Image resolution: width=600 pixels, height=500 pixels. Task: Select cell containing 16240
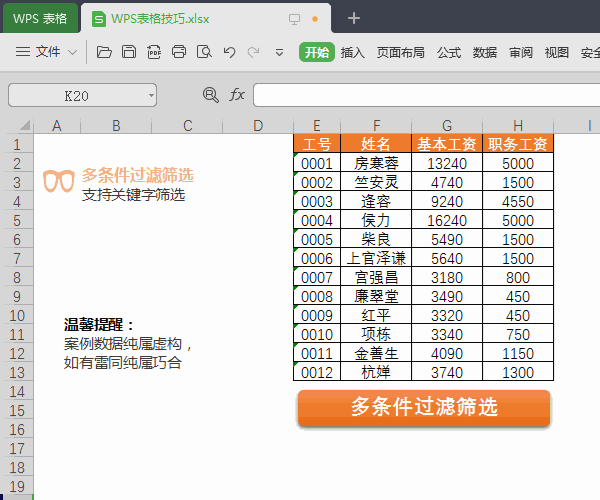(447, 220)
